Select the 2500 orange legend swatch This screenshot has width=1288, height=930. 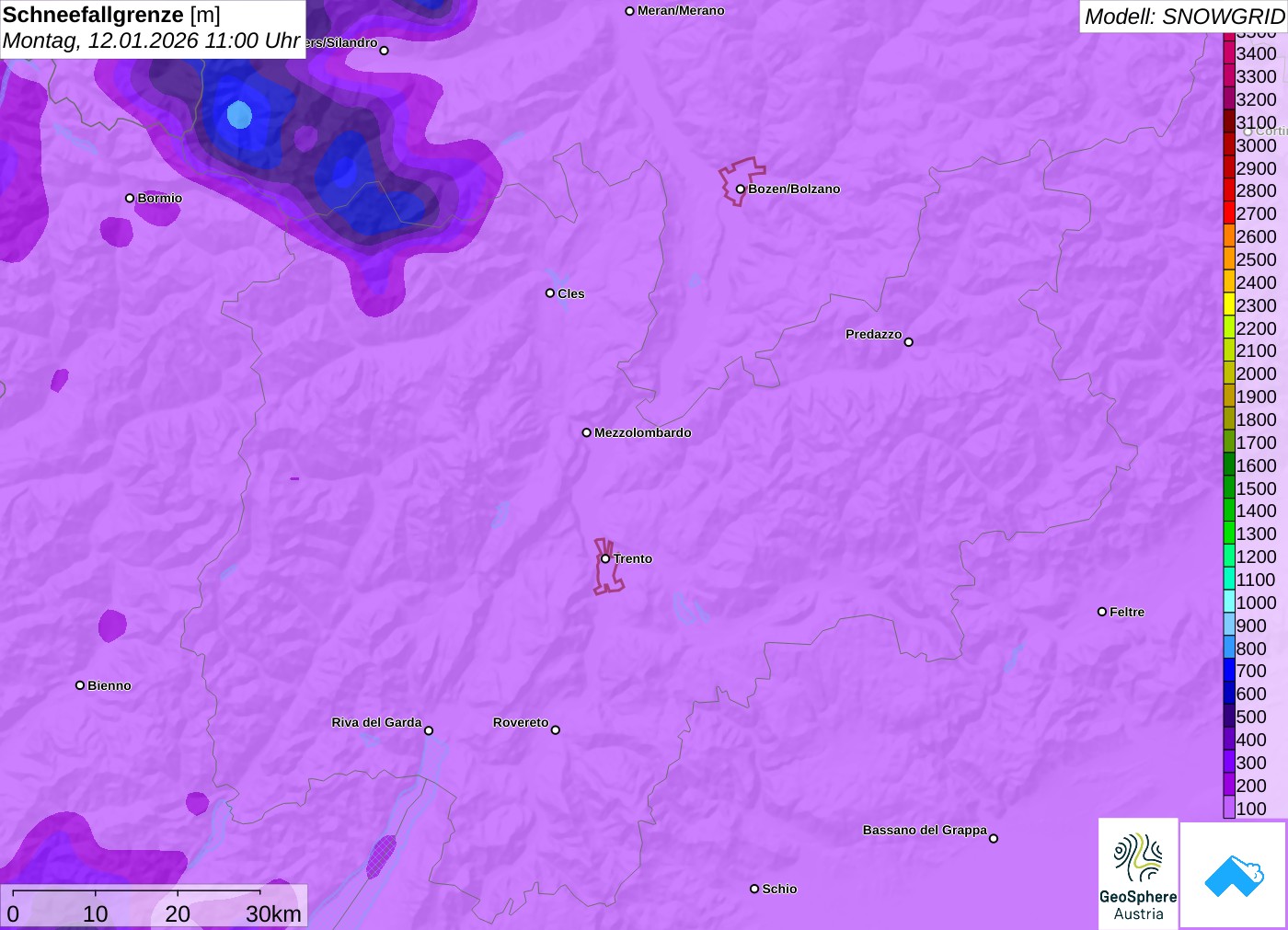pos(1229,258)
